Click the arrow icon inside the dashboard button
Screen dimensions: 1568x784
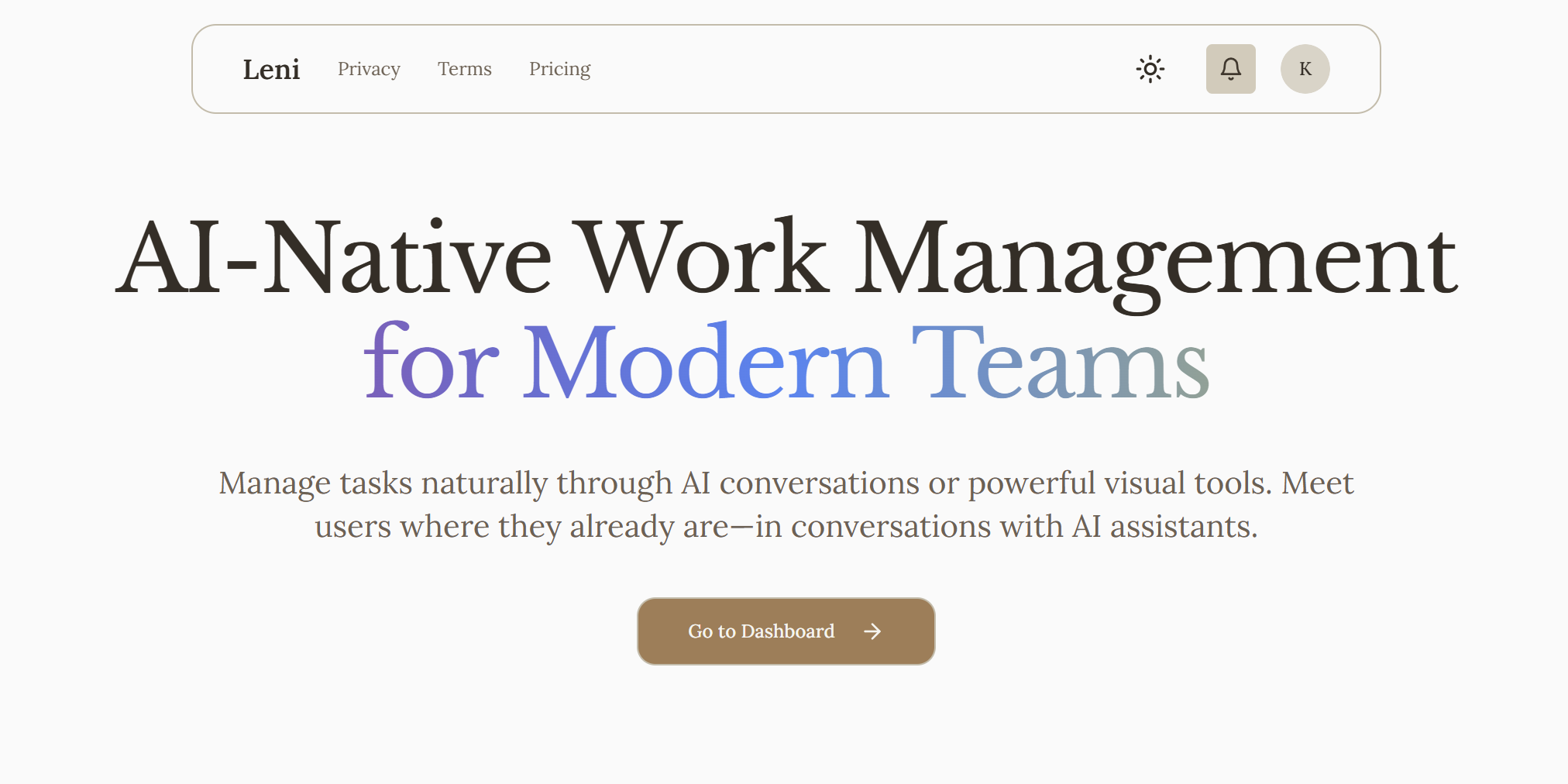pyautogui.click(x=872, y=631)
